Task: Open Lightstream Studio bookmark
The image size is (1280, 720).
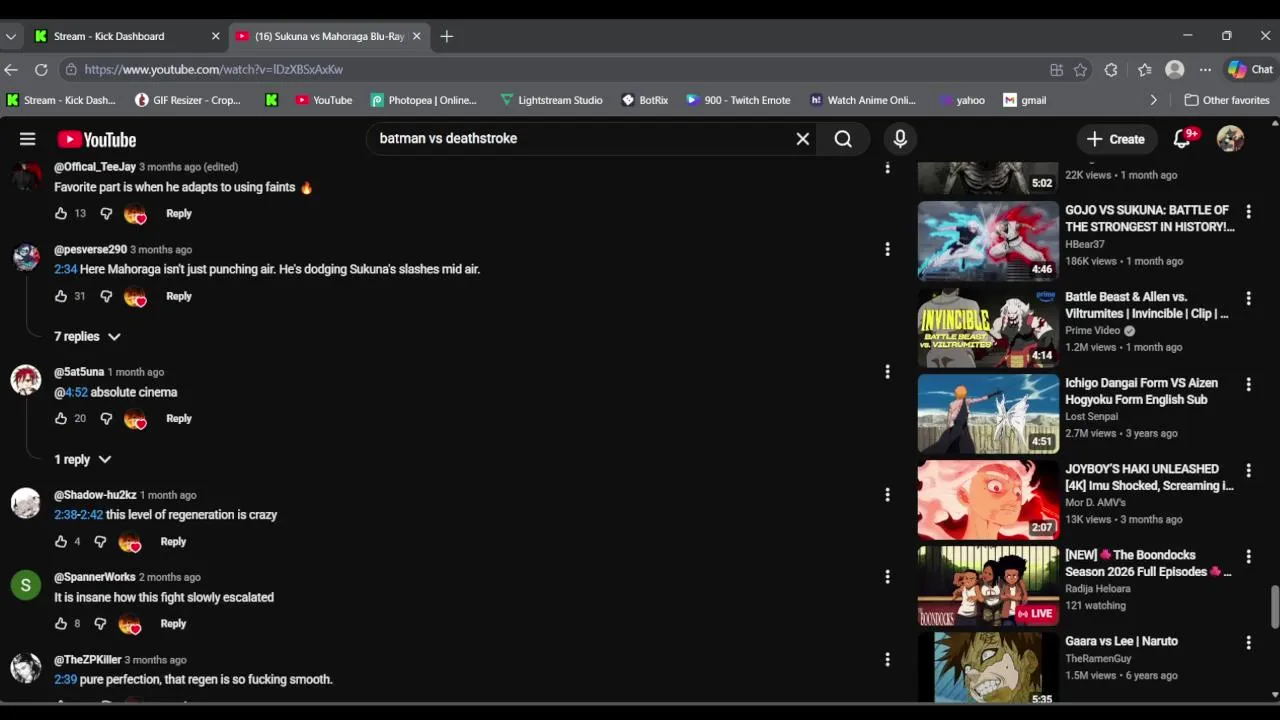Action: [551, 100]
